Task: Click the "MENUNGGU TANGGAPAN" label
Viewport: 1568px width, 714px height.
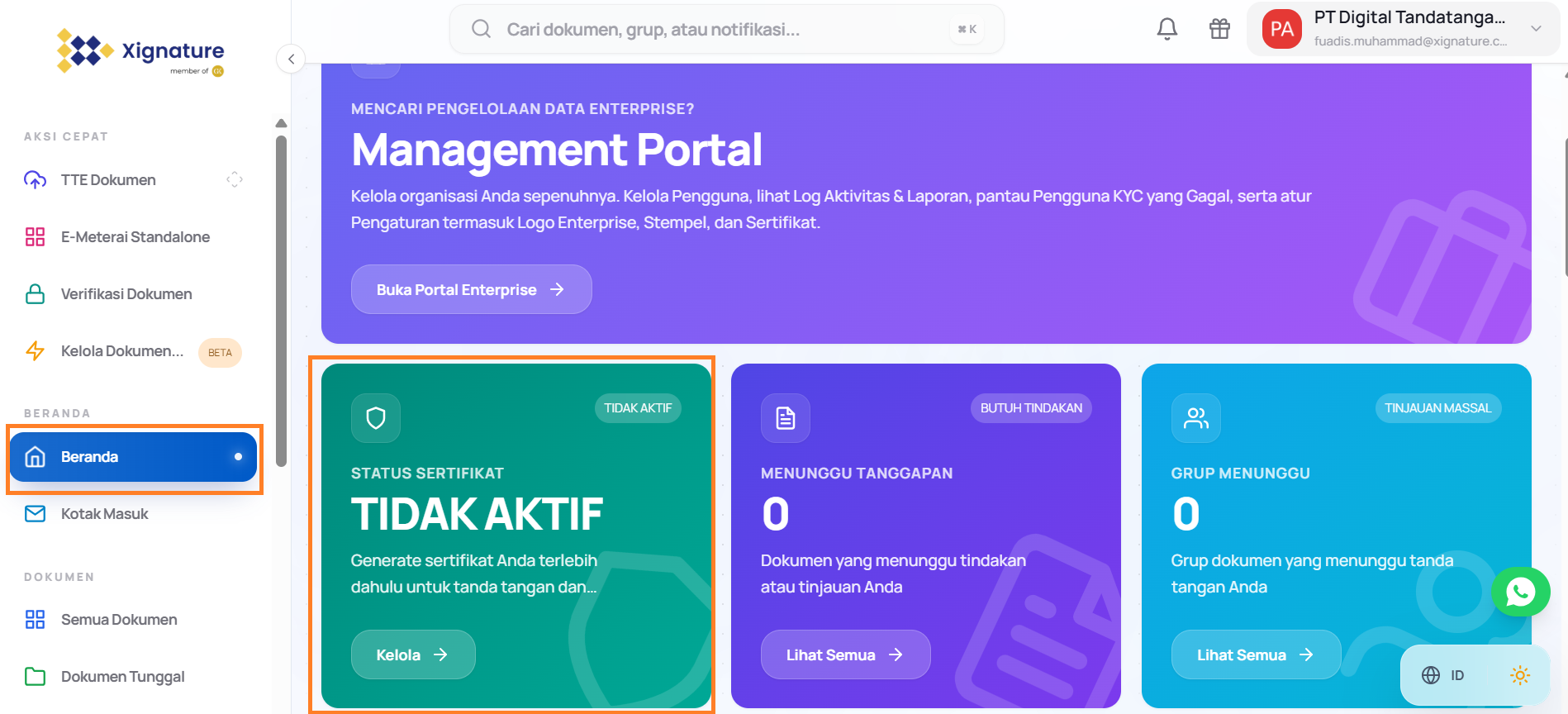Action: click(857, 474)
